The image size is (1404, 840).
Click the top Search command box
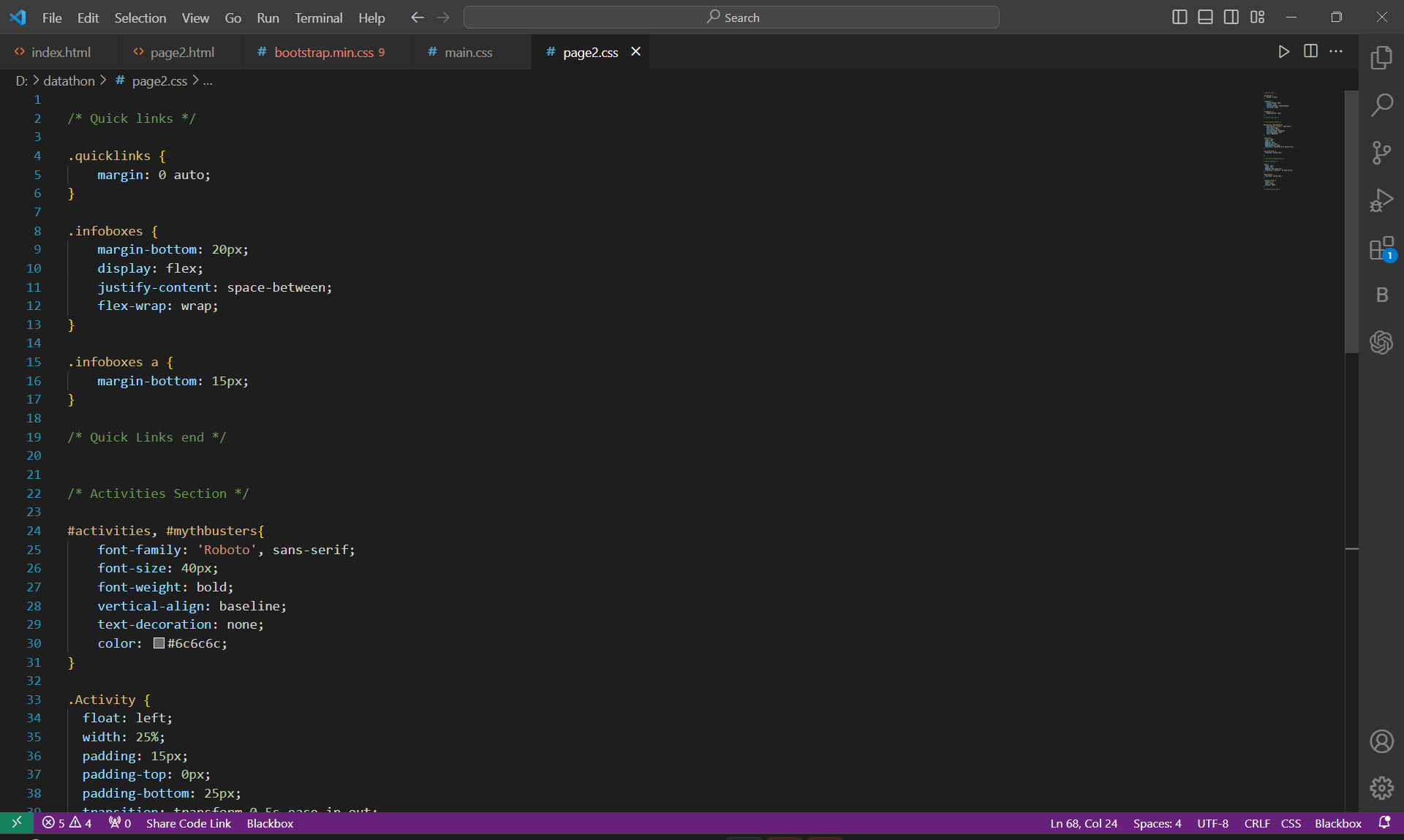pos(731,18)
